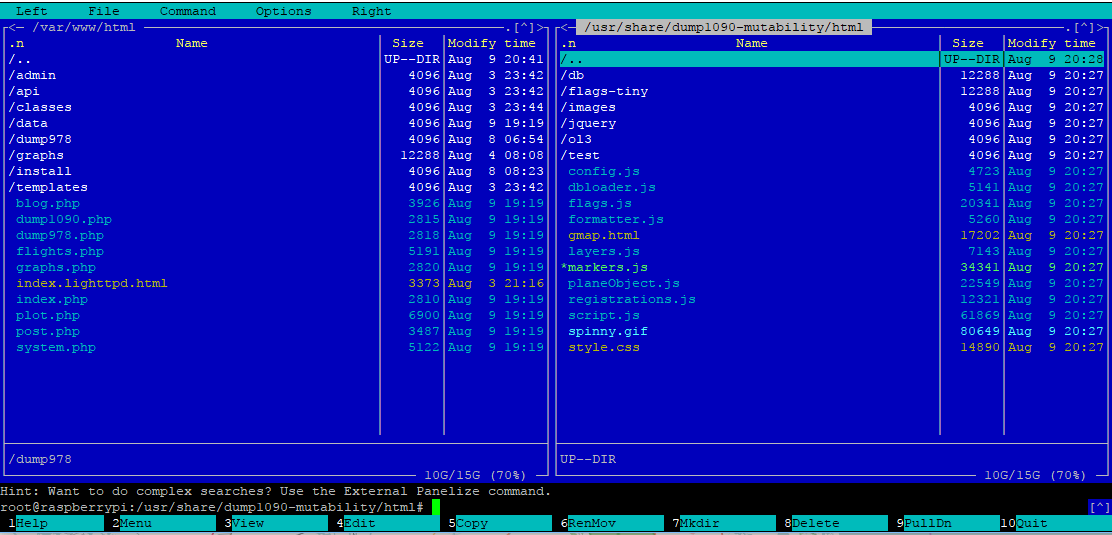The width and height of the screenshot is (1112, 535).
Task: Sort right panel by Size column
Action: click(968, 43)
